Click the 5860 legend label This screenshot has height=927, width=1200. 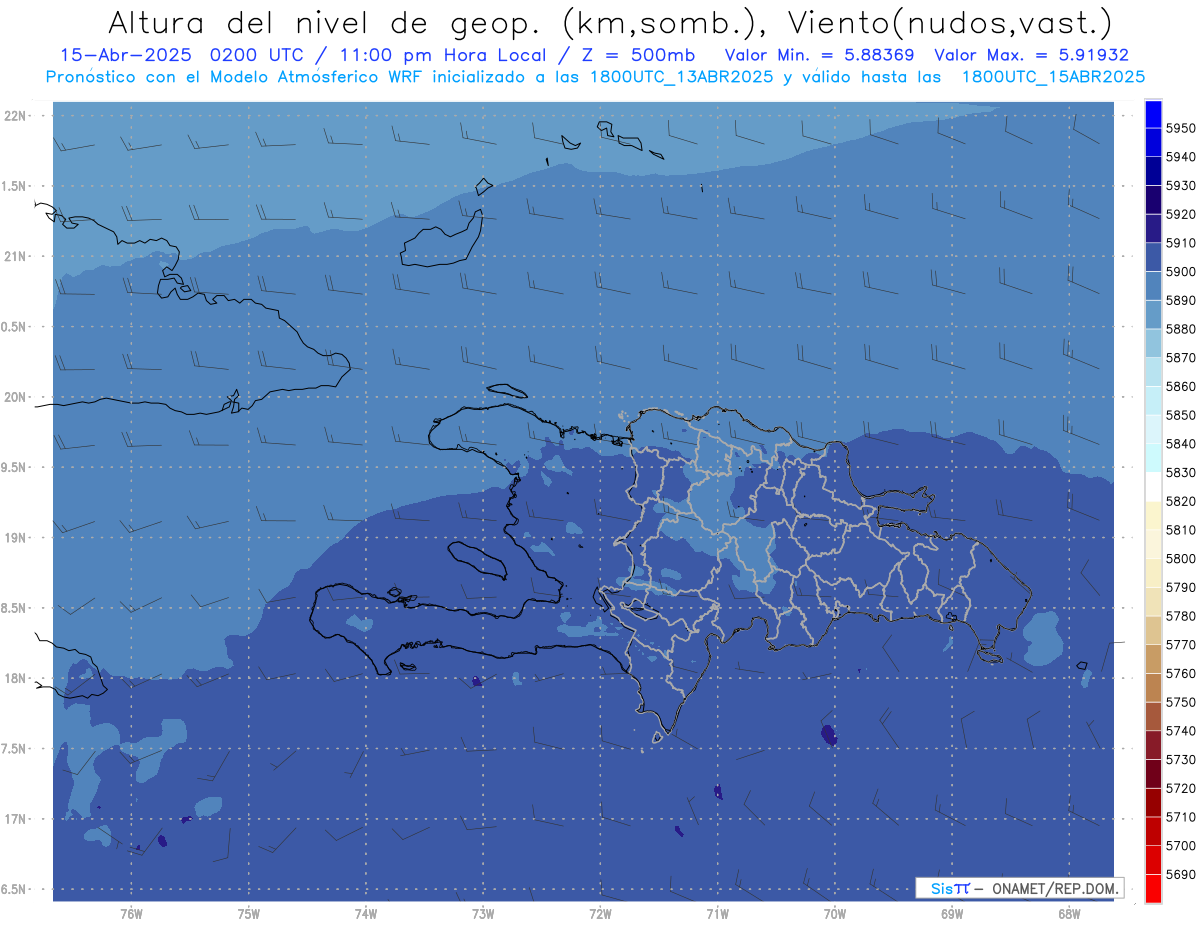pyautogui.click(x=1181, y=386)
